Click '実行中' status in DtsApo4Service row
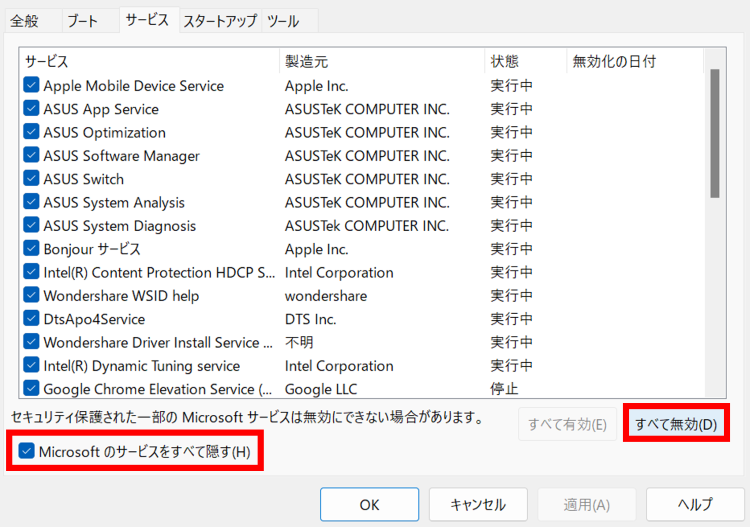The width and height of the screenshot is (750, 527). pos(511,319)
